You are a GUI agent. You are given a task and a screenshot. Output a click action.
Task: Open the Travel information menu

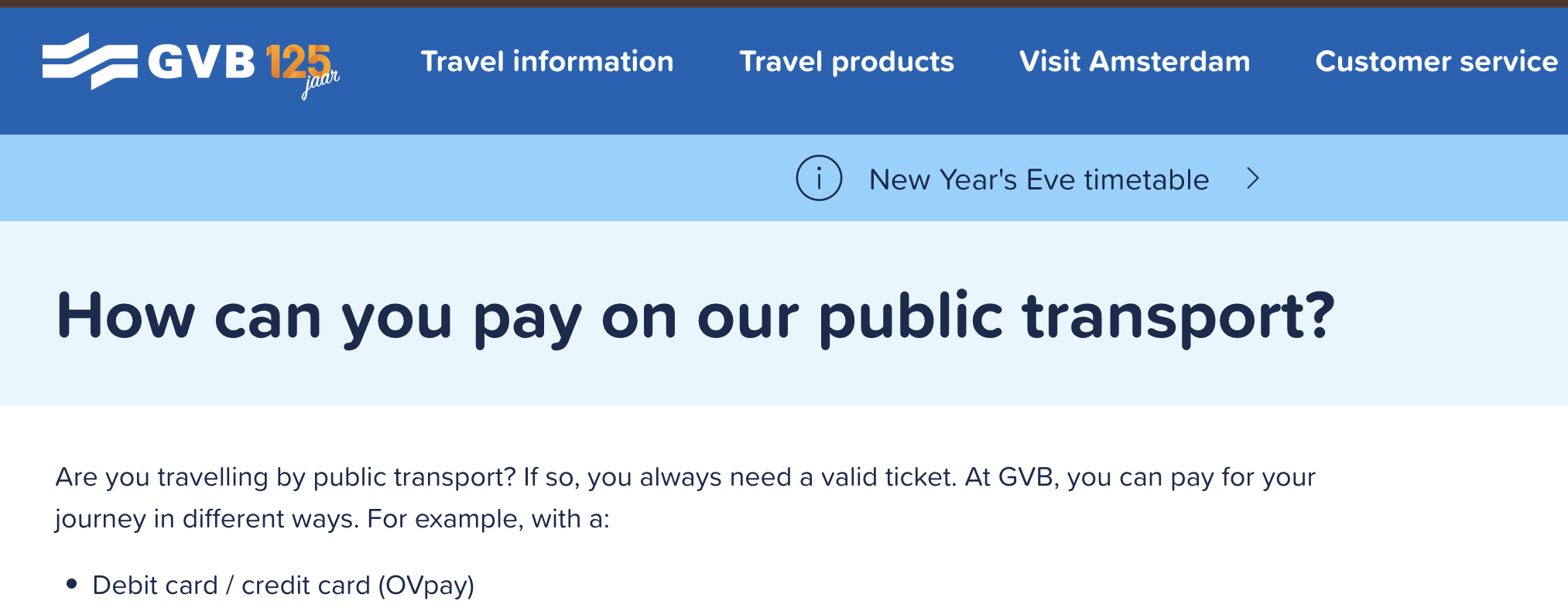(547, 61)
